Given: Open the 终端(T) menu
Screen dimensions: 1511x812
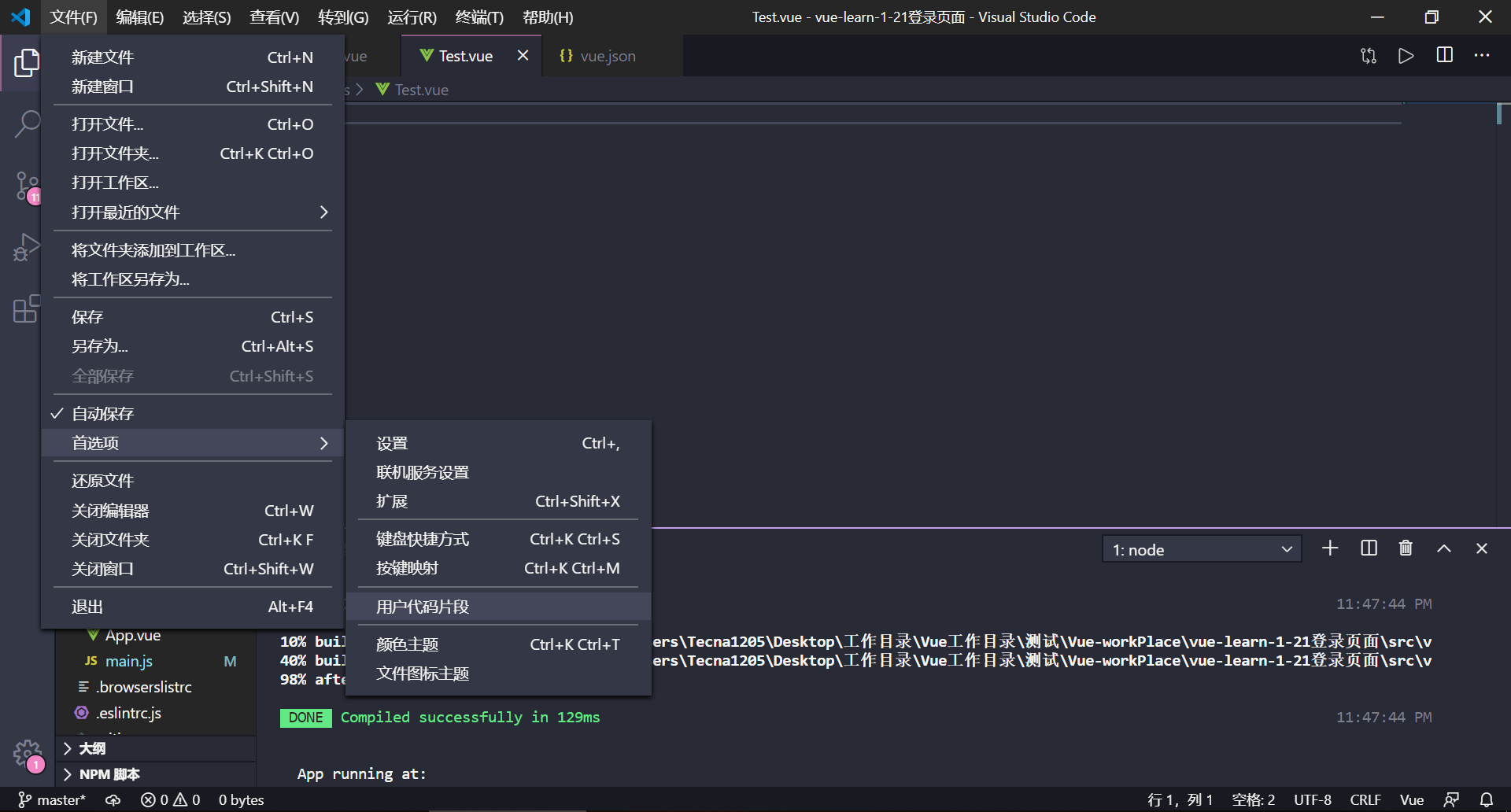Looking at the screenshot, I should coord(479,17).
